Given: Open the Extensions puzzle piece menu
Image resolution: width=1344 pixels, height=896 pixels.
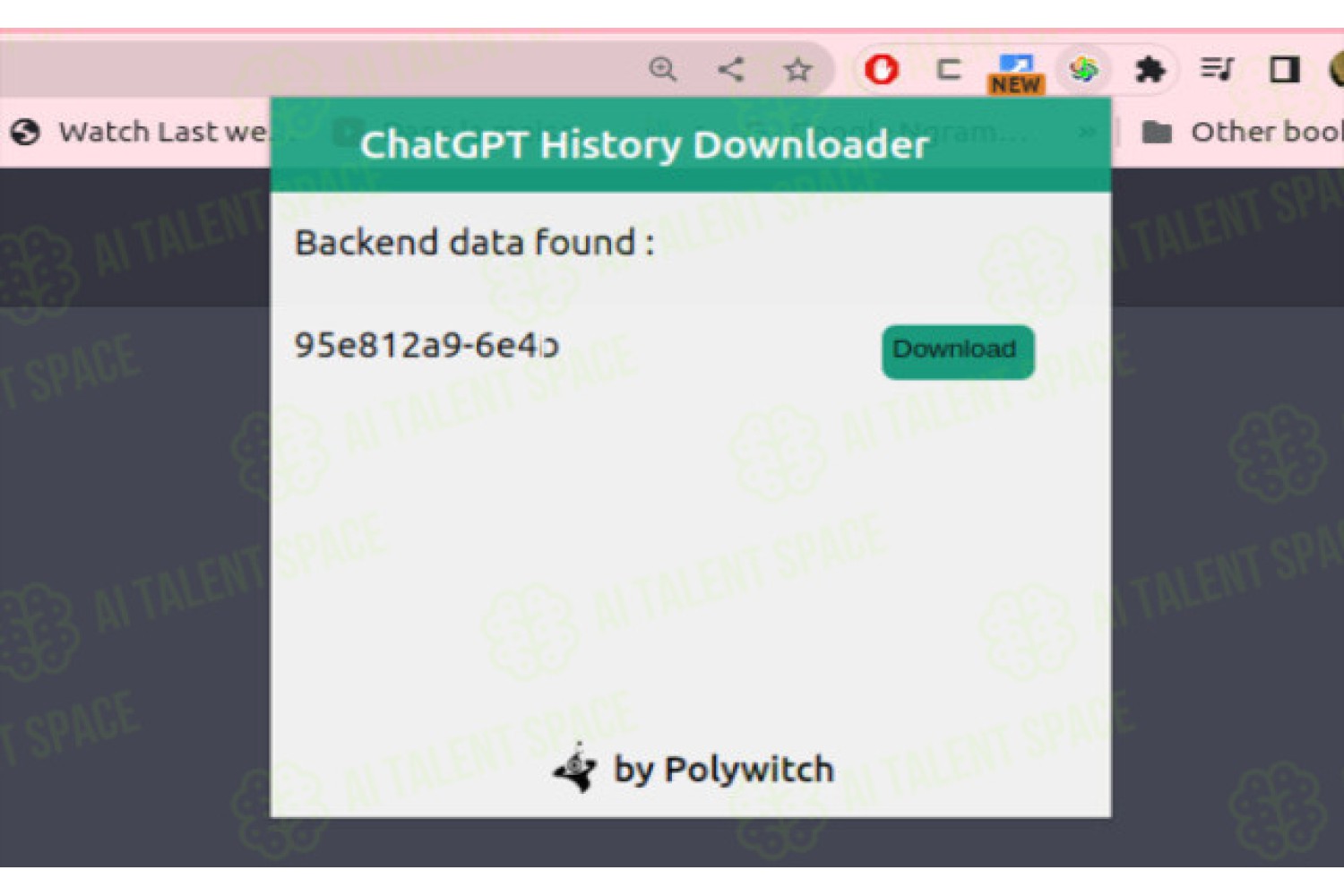Looking at the screenshot, I should 1150,69.
